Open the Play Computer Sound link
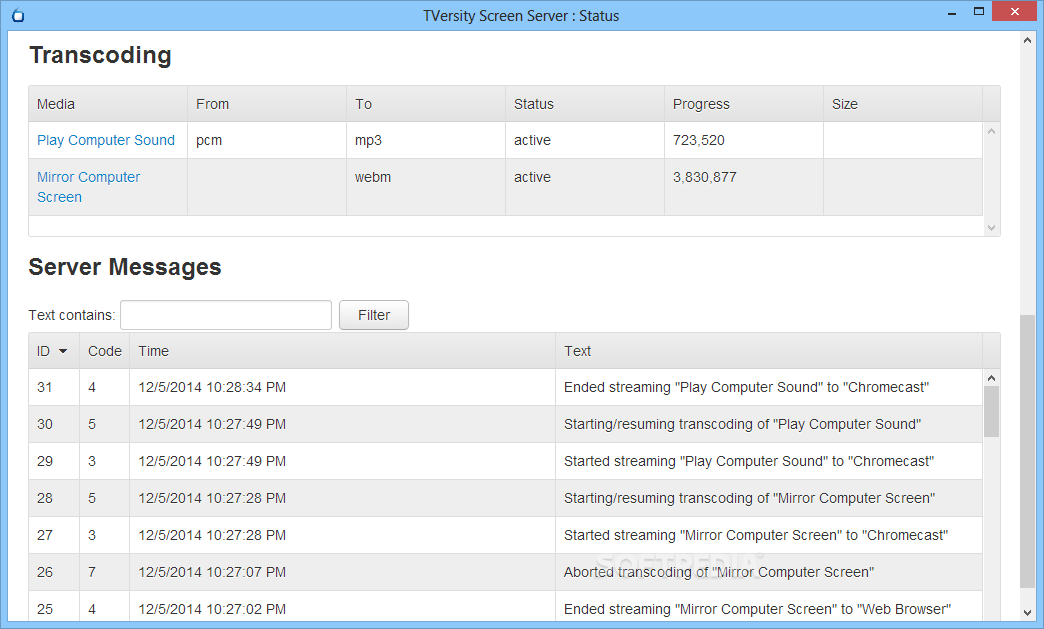The height and width of the screenshot is (629, 1044). 106,140
